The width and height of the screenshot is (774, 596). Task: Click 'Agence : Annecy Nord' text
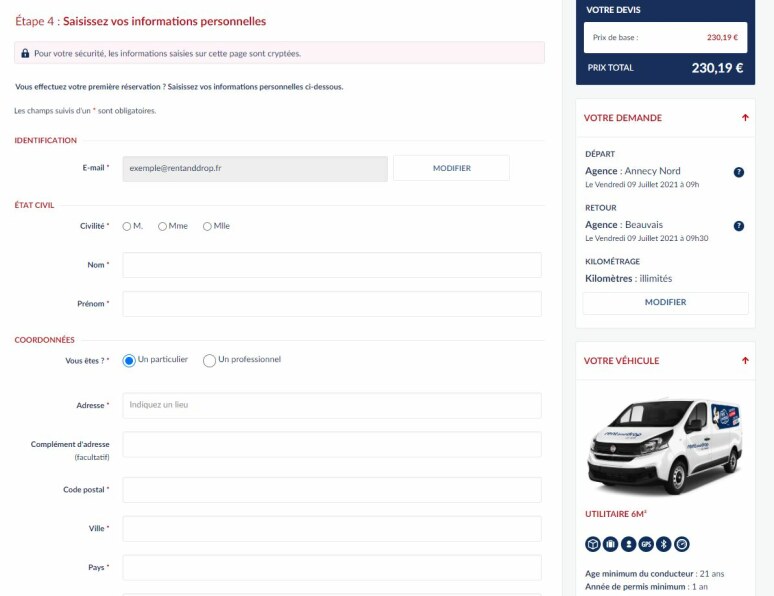632,171
